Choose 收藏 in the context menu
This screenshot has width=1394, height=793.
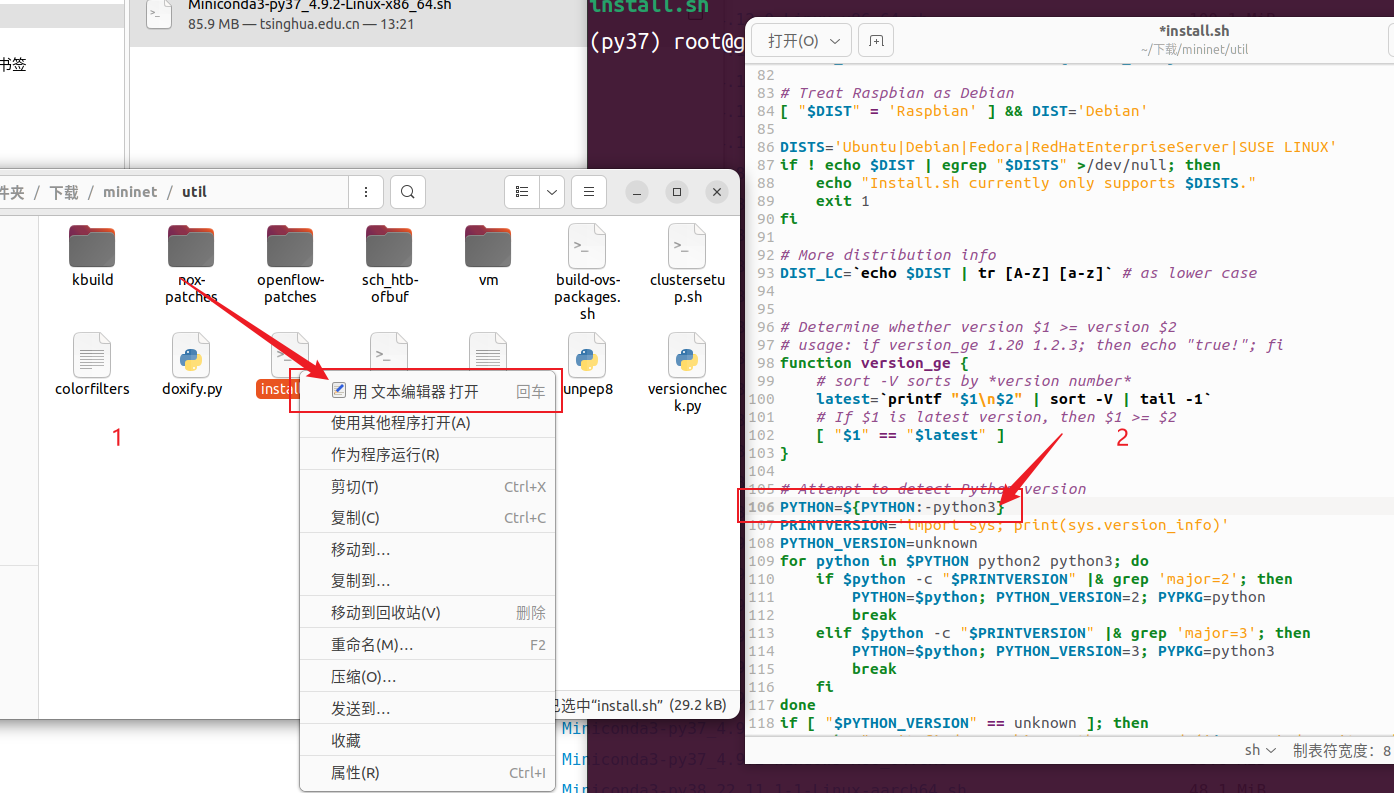(427, 741)
